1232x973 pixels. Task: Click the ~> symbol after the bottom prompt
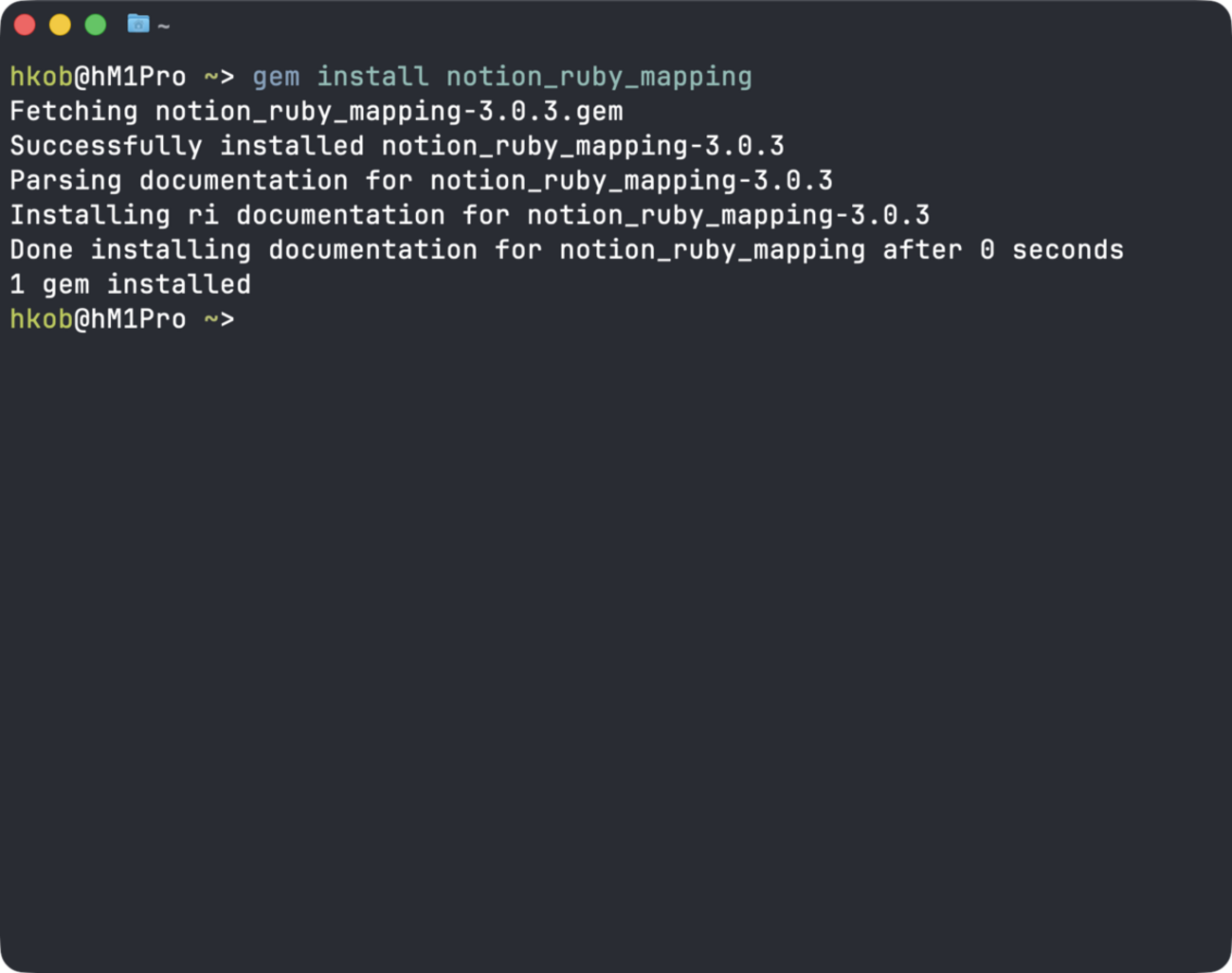pos(220,319)
